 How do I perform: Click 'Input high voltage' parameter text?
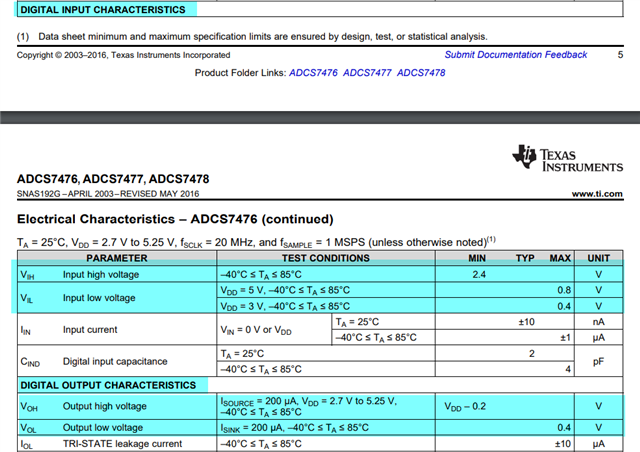[101, 274]
